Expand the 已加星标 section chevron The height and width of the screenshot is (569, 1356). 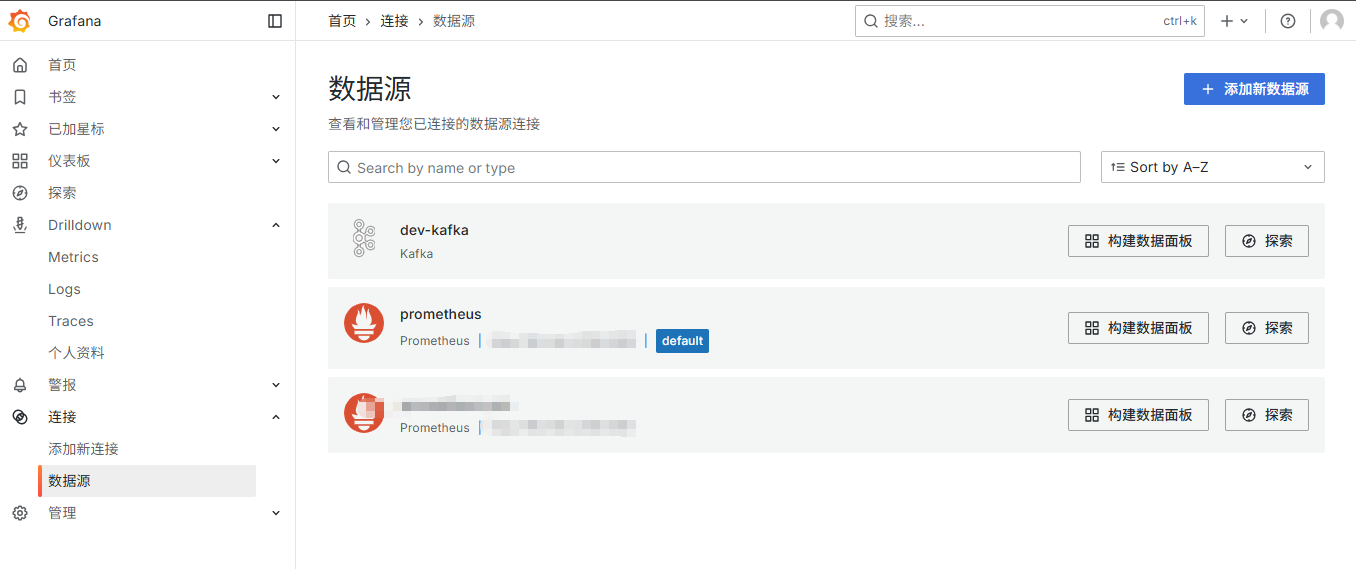(x=276, y=129)
